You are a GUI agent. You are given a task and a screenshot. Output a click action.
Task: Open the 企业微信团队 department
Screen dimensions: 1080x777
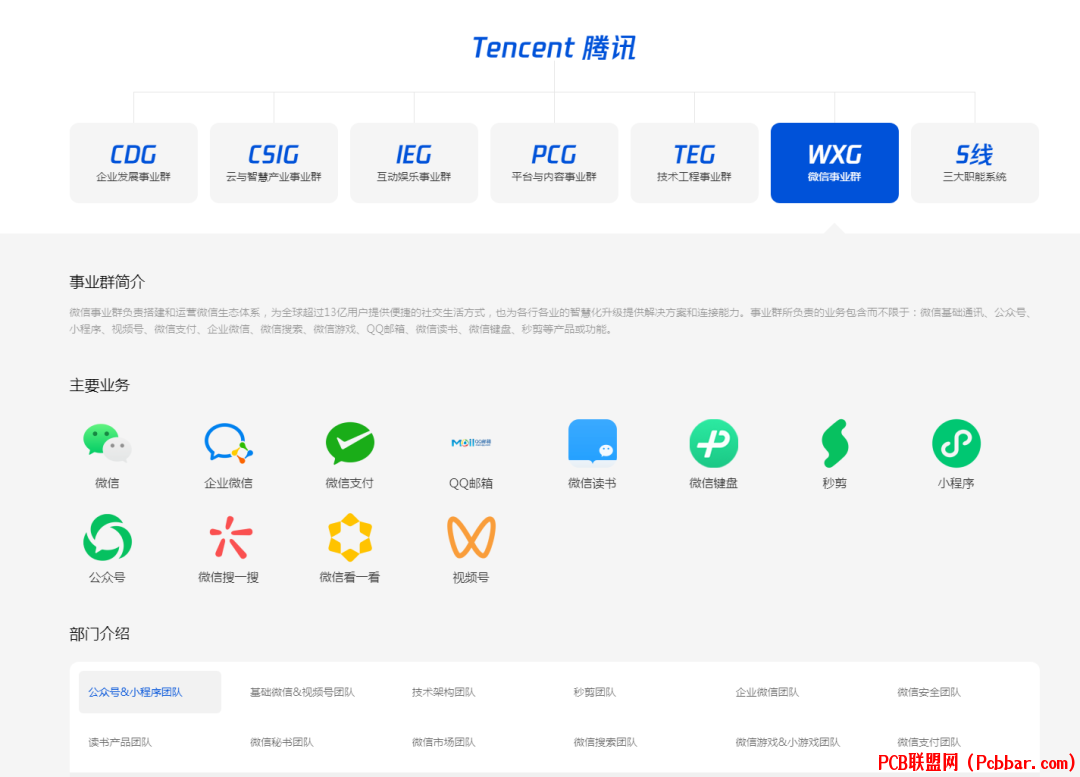click(x=767, y=692)
